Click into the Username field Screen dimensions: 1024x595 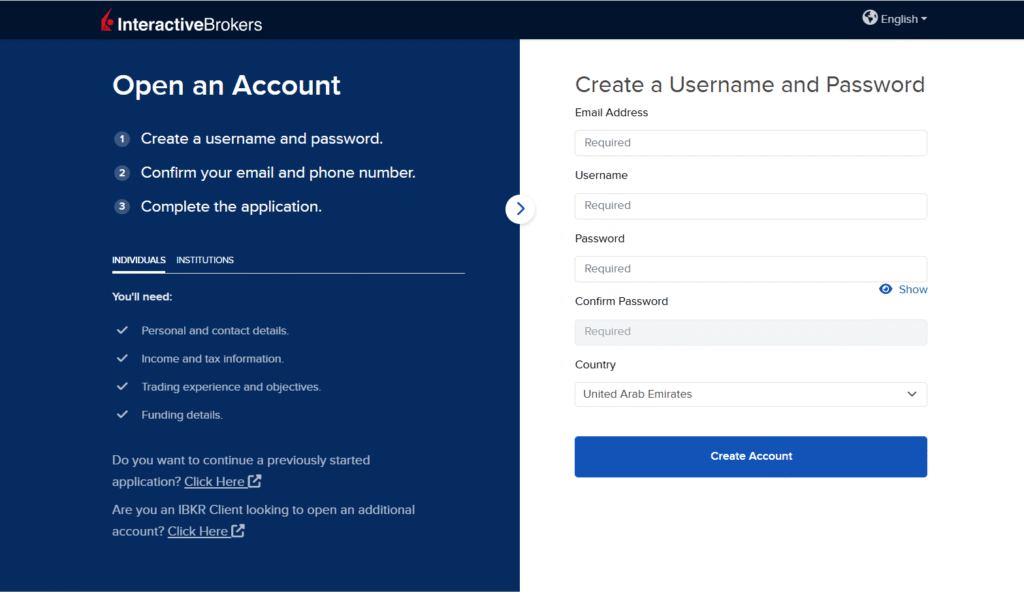point(750,206)
